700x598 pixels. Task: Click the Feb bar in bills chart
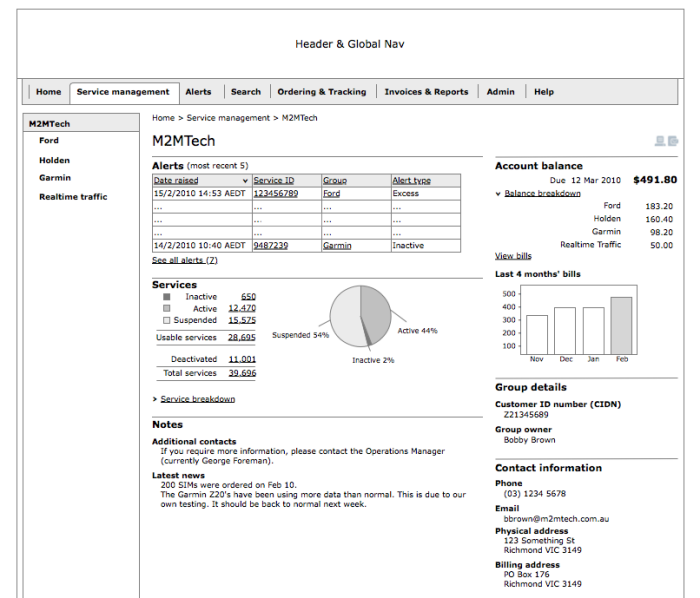(x=621, y=324)
